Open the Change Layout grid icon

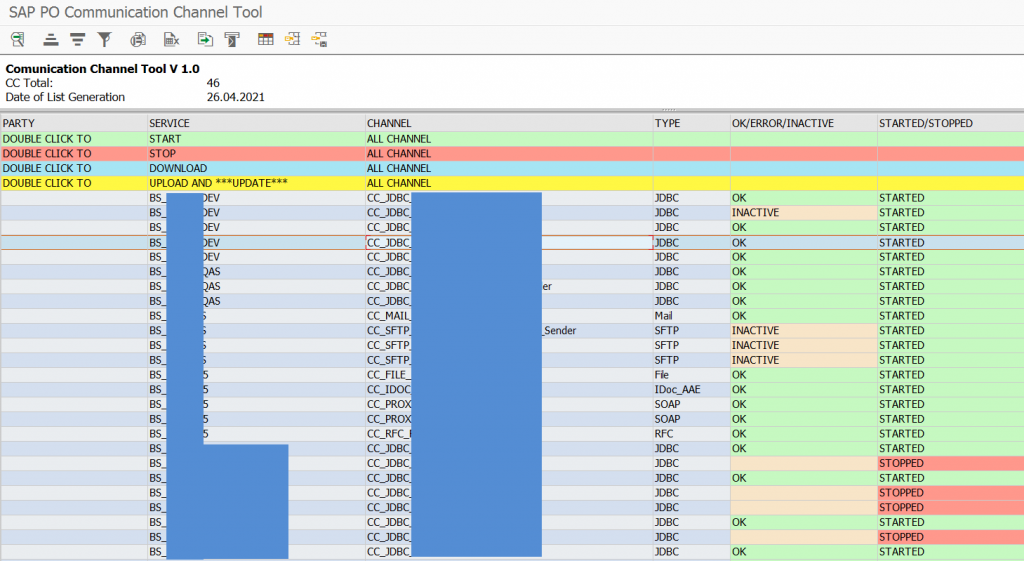[x=266, y=39]
